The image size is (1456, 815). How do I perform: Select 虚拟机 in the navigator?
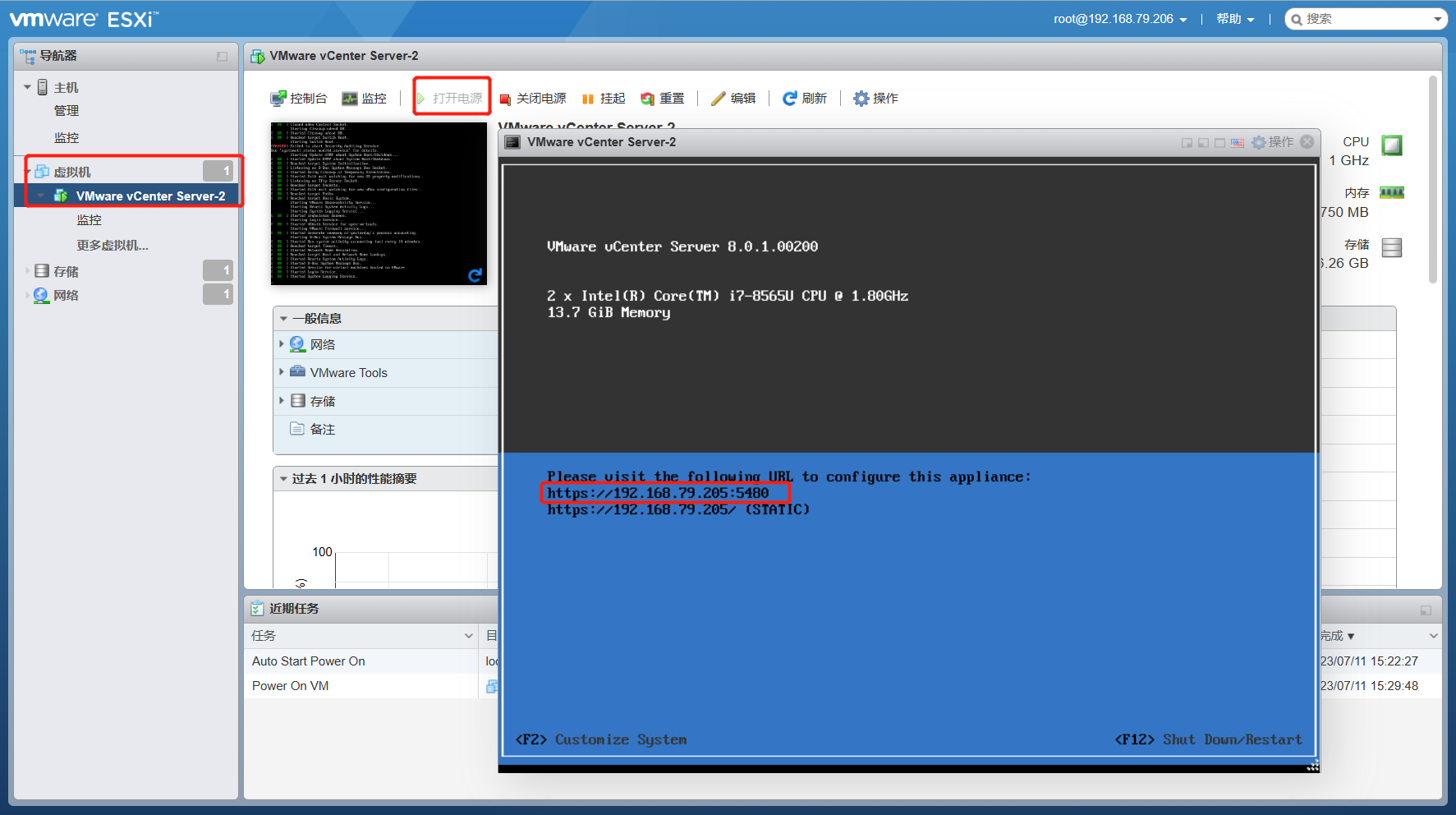72,172
